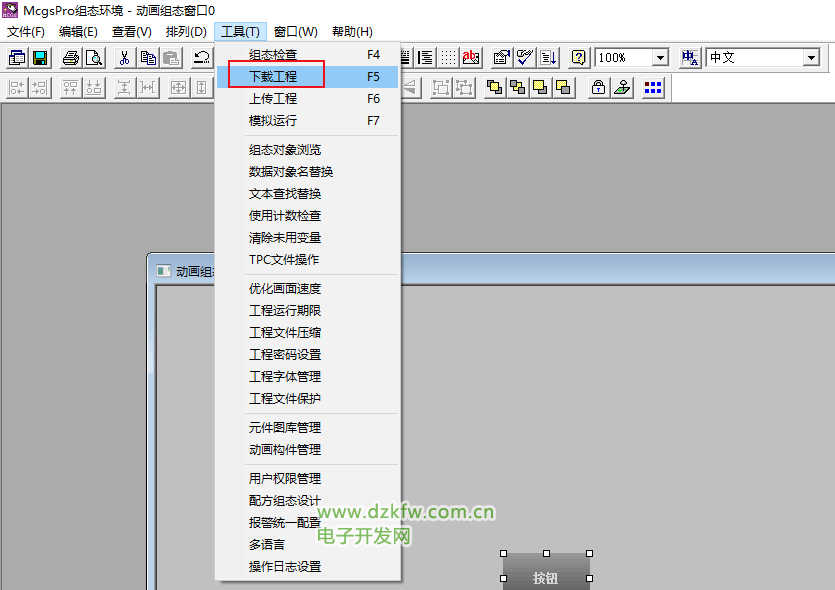Open the 文件(F) menu
This screenshot has height=590, width=835.
[x=26, y=32]
